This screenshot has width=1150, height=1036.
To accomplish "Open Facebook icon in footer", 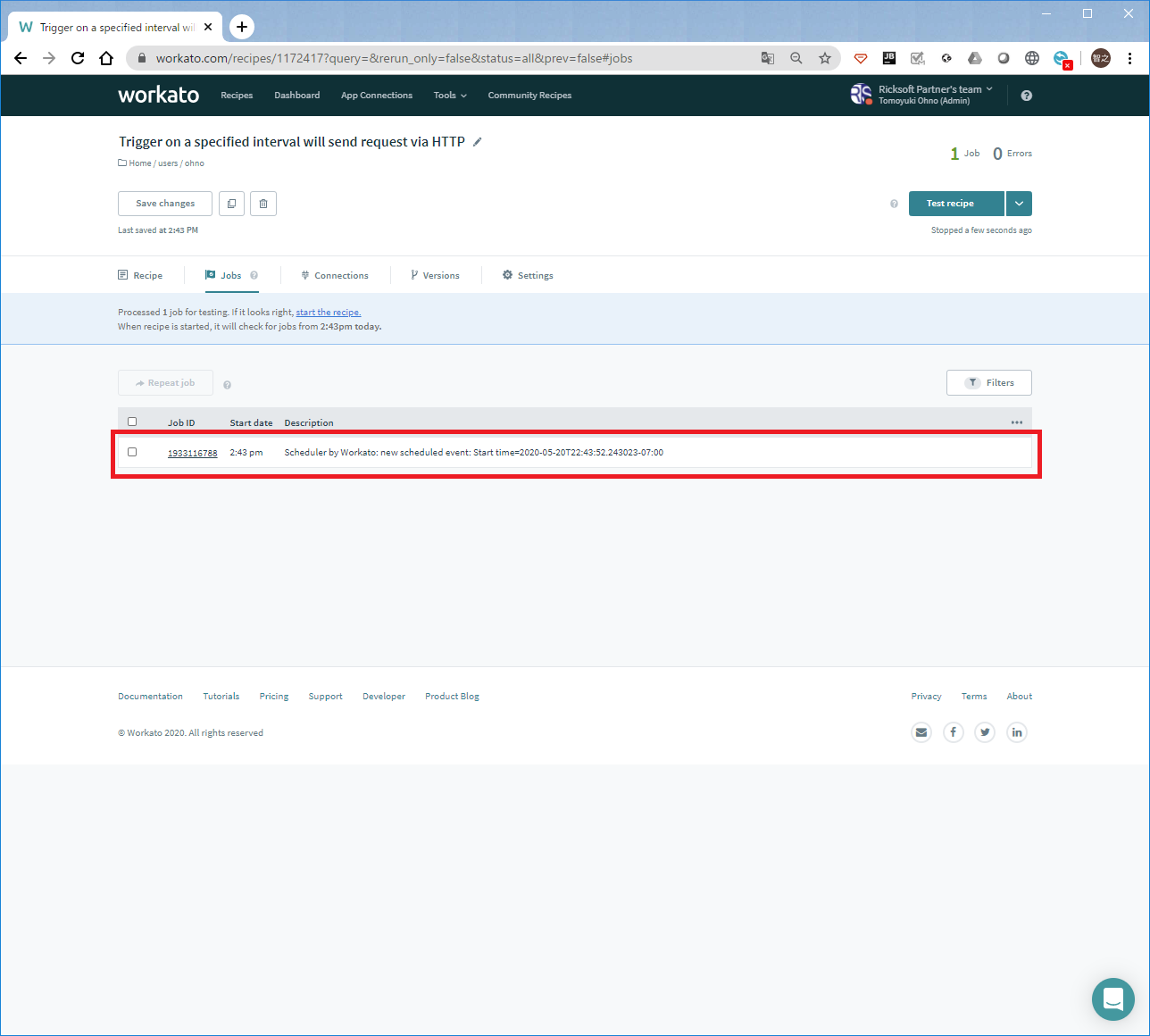I will (x=954, y=732).
